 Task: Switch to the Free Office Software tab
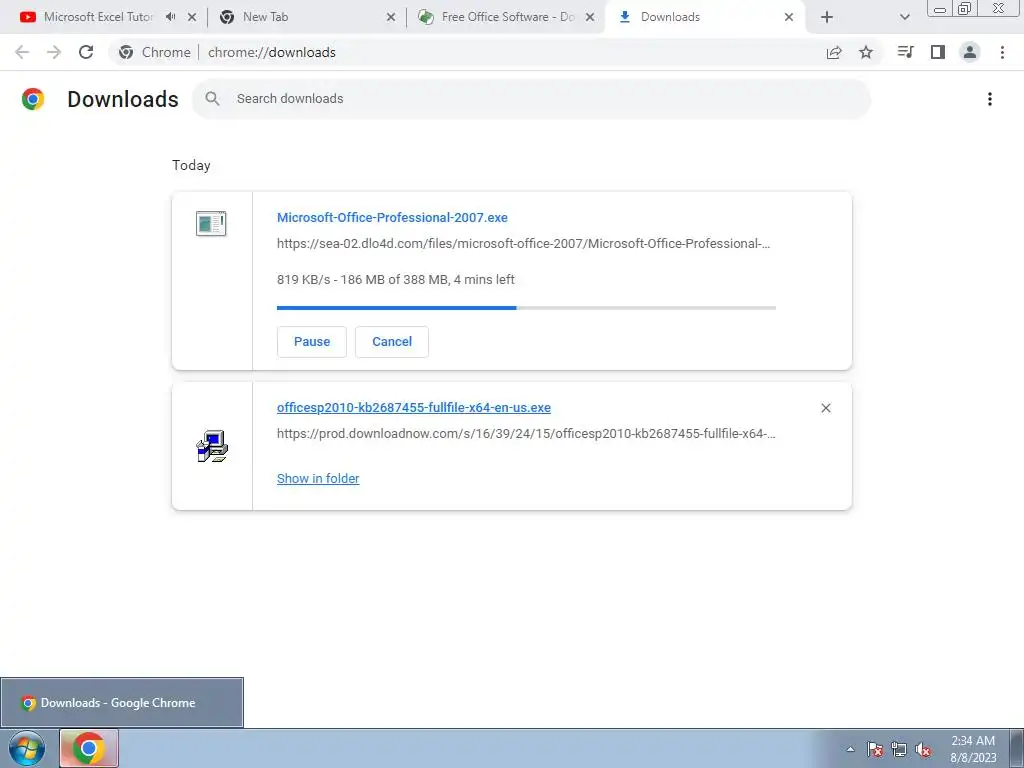pos(507,17)
